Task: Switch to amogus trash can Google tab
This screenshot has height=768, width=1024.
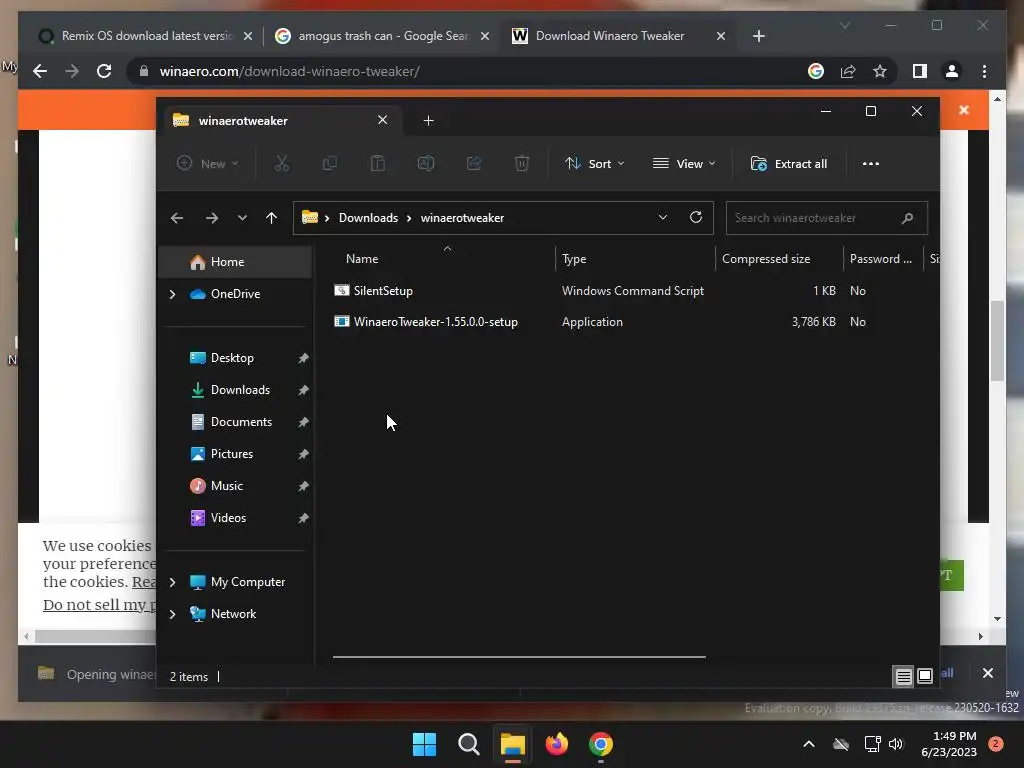Action: pos(382,36)
